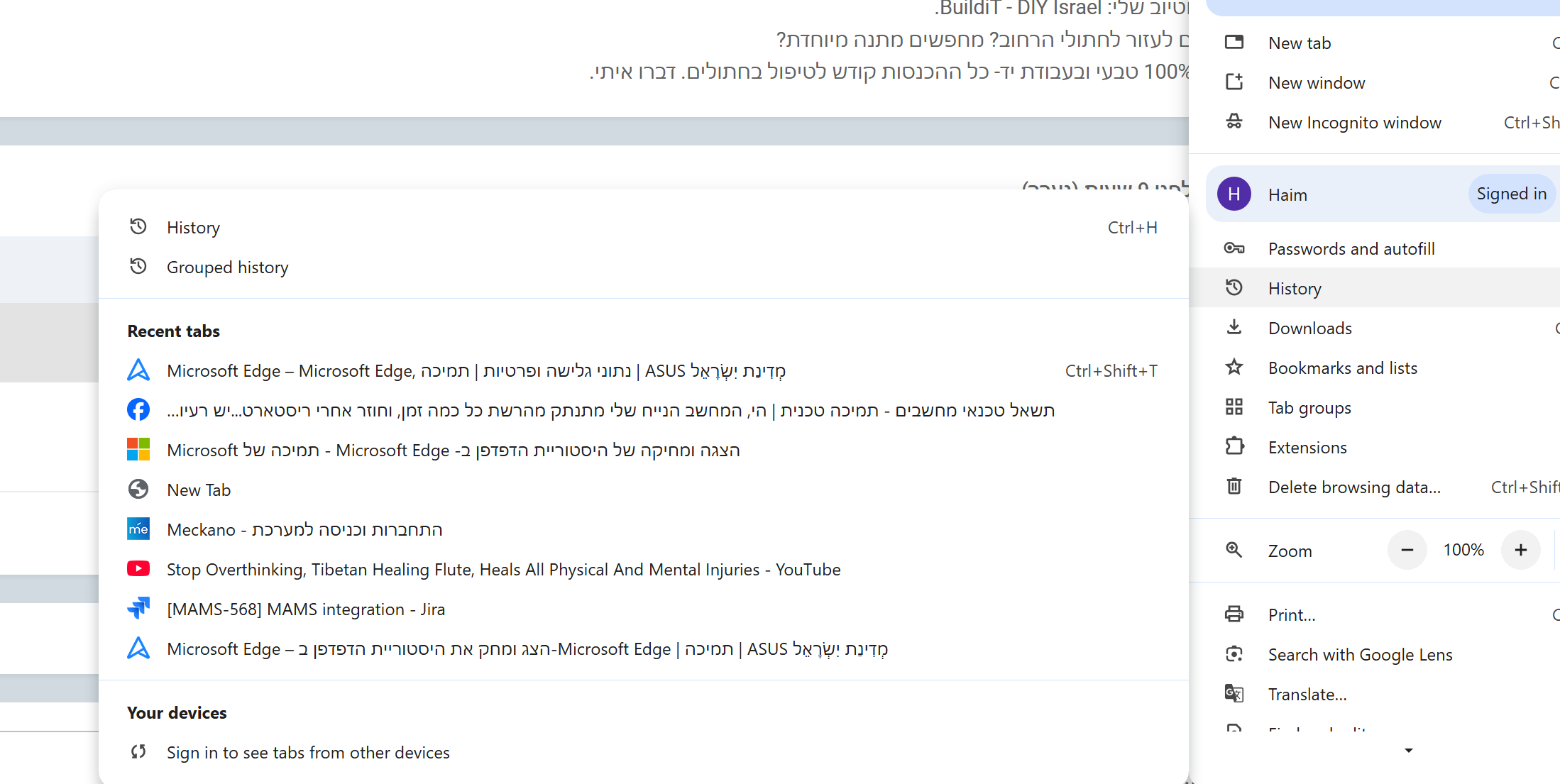Viewport: 1560px width, 784px height.
Task: Open History from the submenu top
Action: 644,228
